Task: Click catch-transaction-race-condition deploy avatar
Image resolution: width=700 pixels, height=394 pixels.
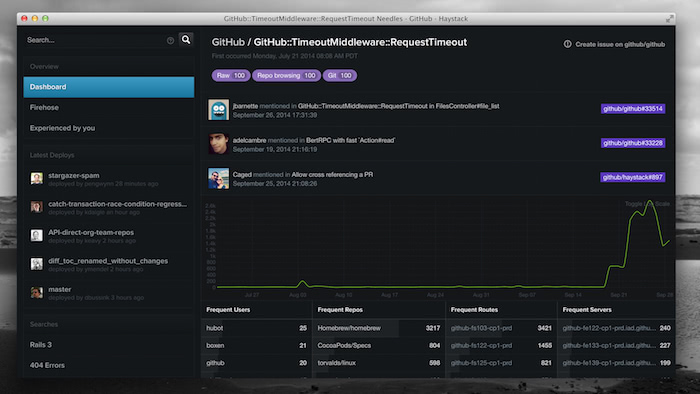Action: coord(37,207)
